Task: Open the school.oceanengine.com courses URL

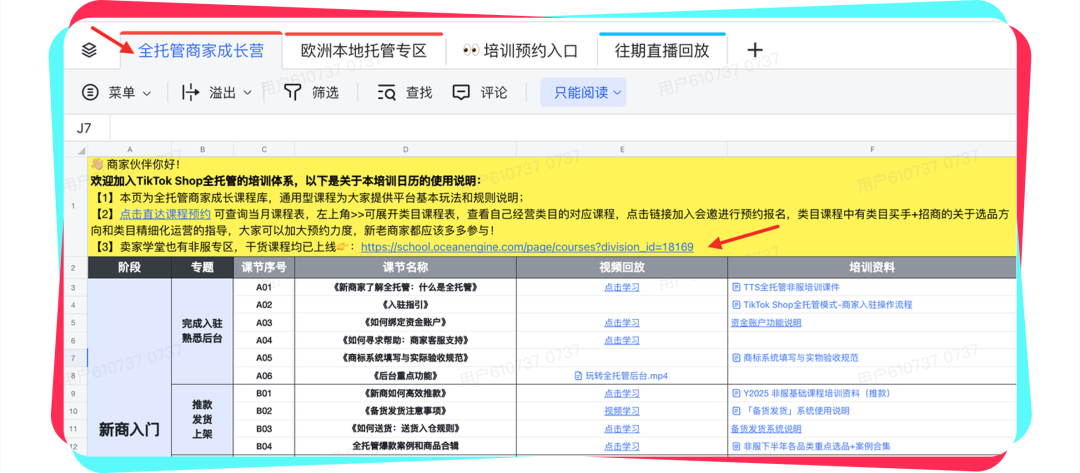Action: (x=527, y=246)
